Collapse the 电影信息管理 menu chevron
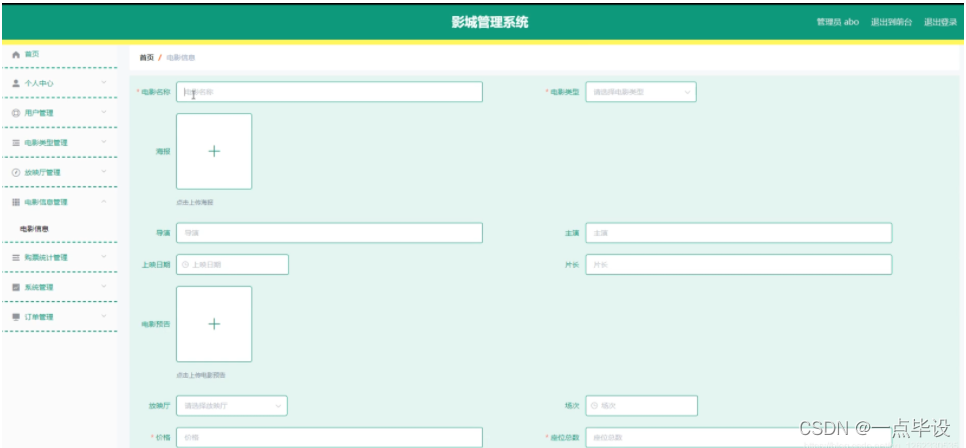Screen dimensions: 966x448 tap(104, 202)
